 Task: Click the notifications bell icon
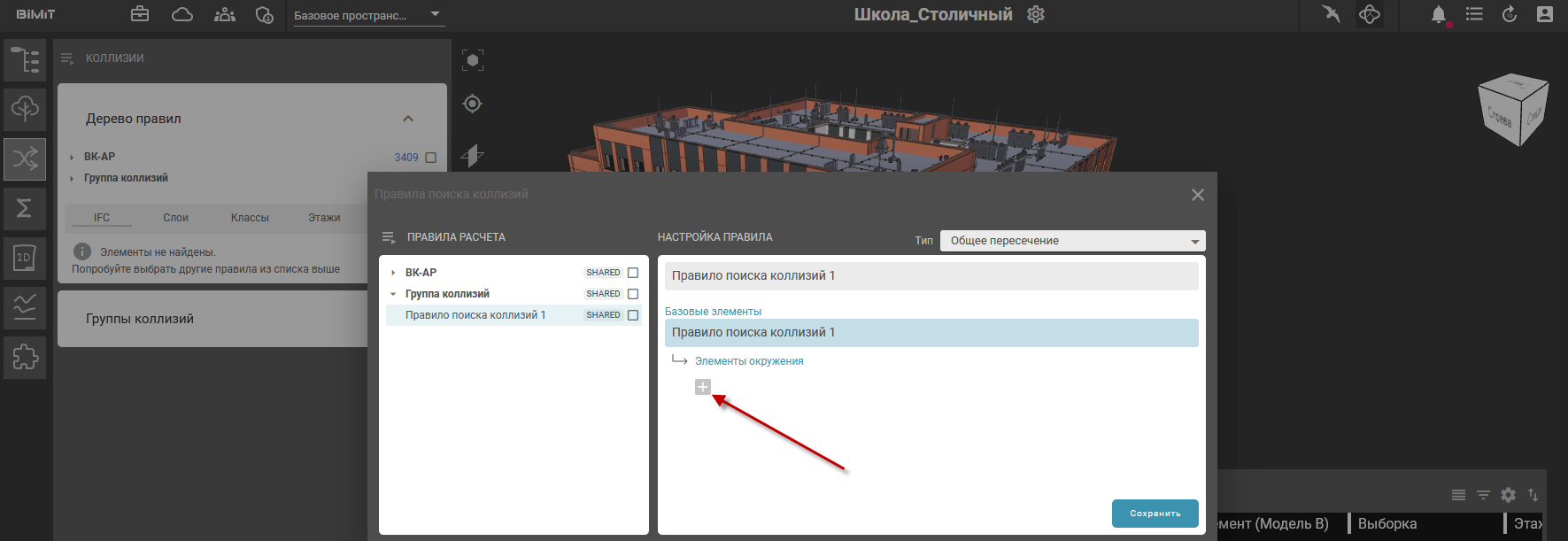click(x=1438, y=14)
